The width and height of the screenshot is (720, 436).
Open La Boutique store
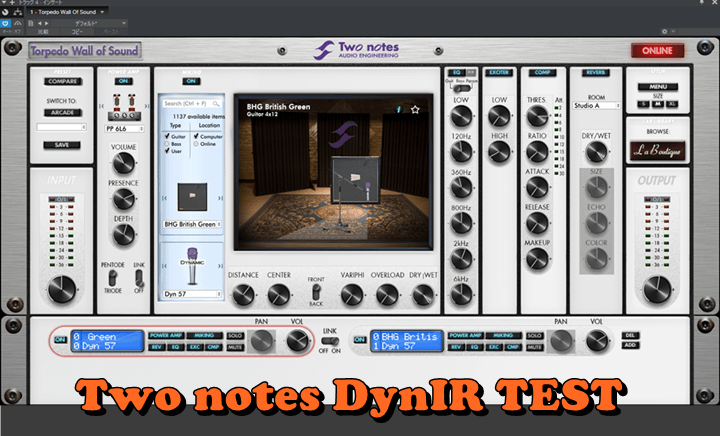658,151
